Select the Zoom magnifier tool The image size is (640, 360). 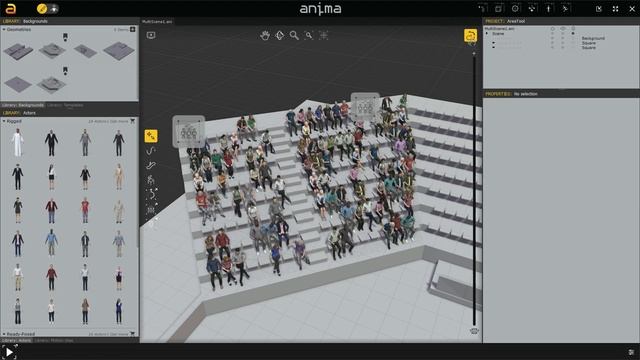click(x=294, y=36)
